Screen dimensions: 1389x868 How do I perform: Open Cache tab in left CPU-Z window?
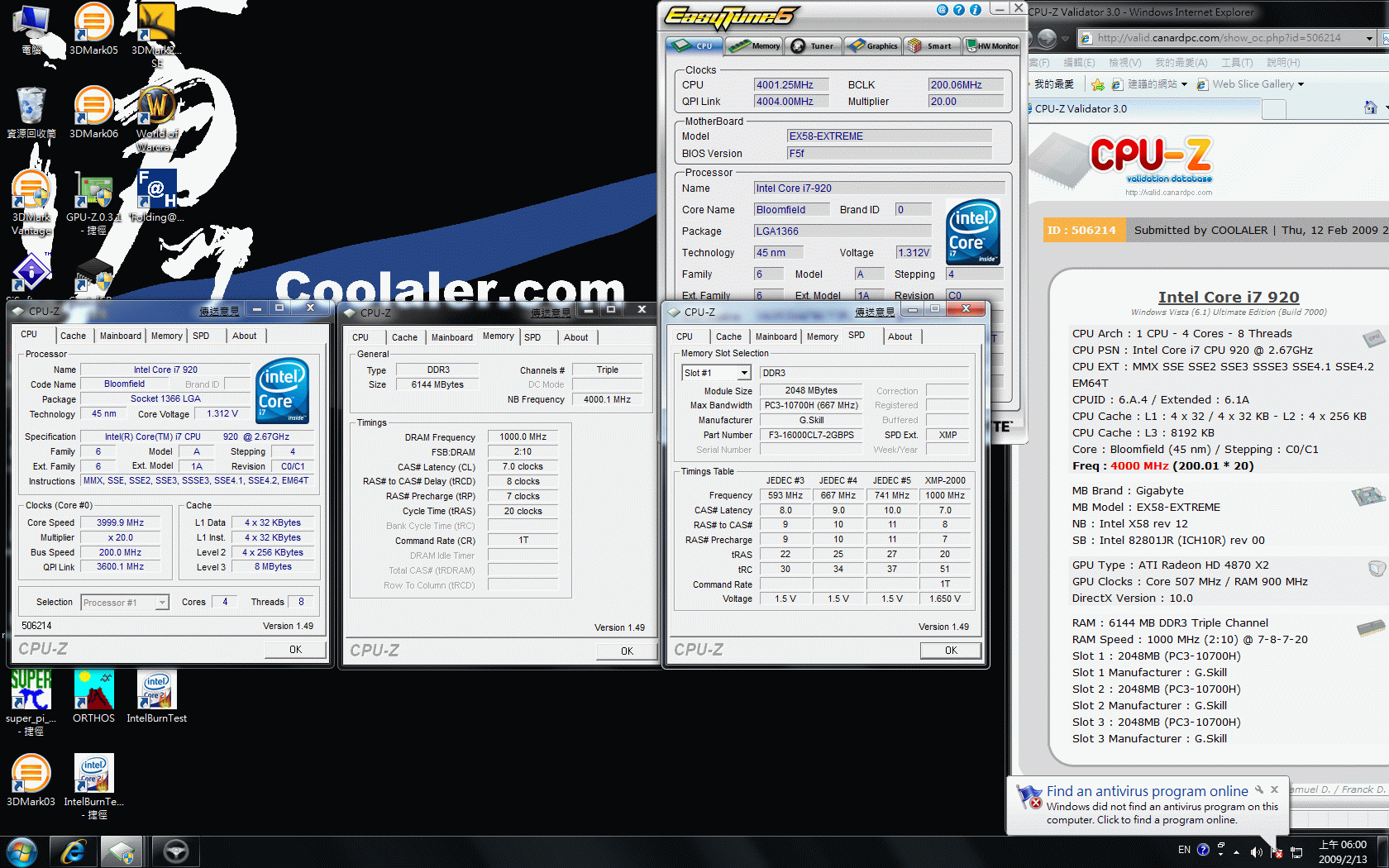pos(73,336)
